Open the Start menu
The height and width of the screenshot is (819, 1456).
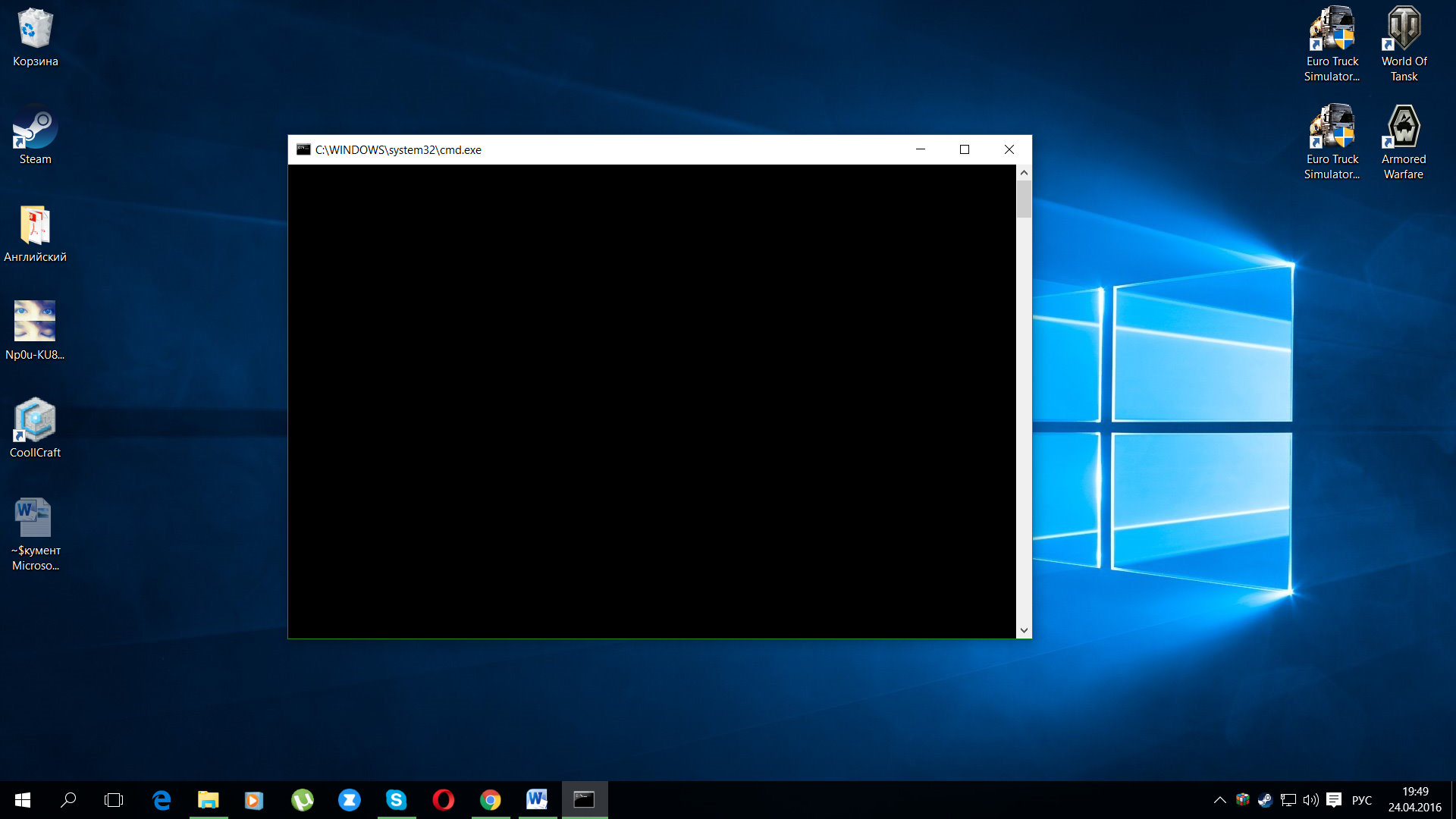[x=23, y=800]
